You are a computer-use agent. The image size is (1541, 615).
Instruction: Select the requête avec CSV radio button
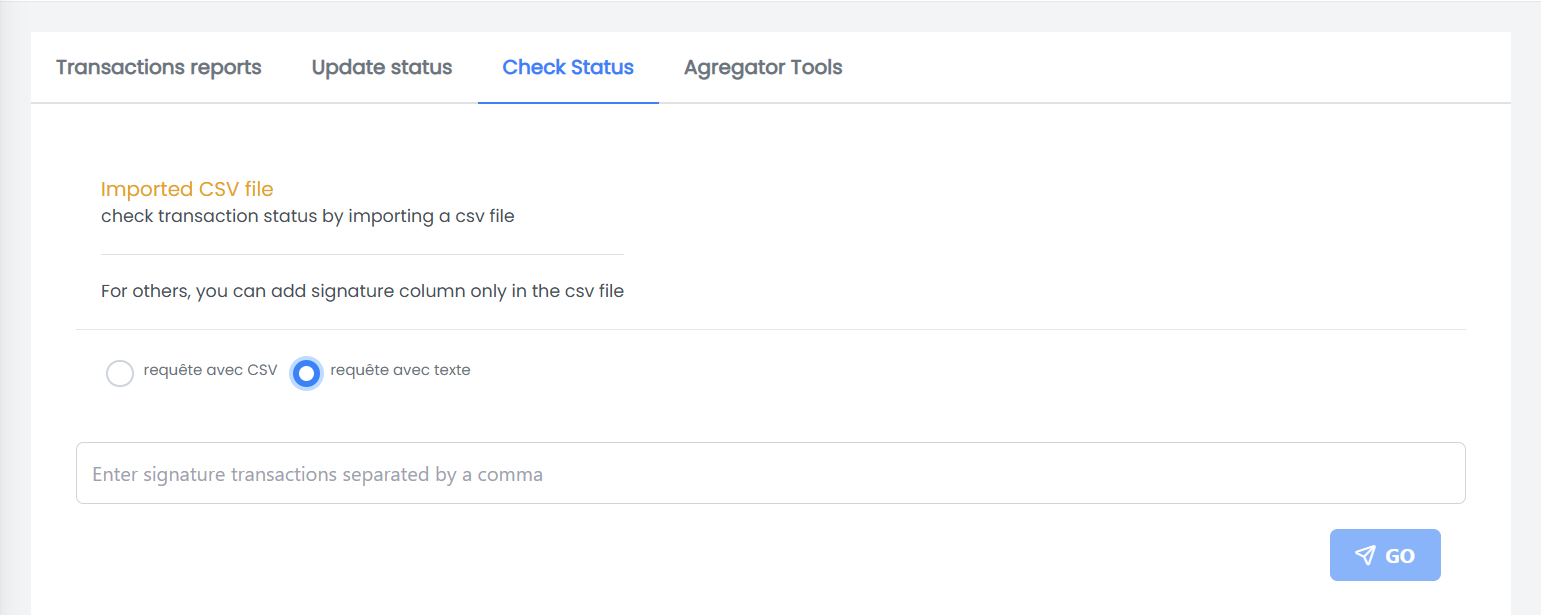point(120,373)
